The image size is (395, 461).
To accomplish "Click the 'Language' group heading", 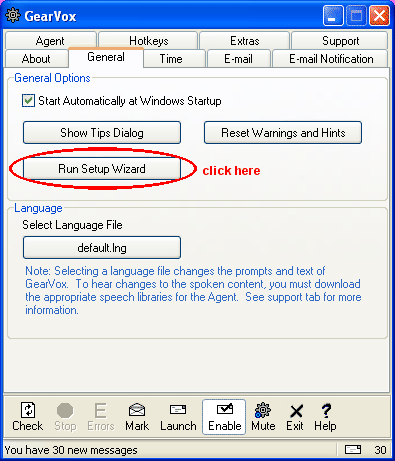I will pyautogui.click(x=38, y=208).
